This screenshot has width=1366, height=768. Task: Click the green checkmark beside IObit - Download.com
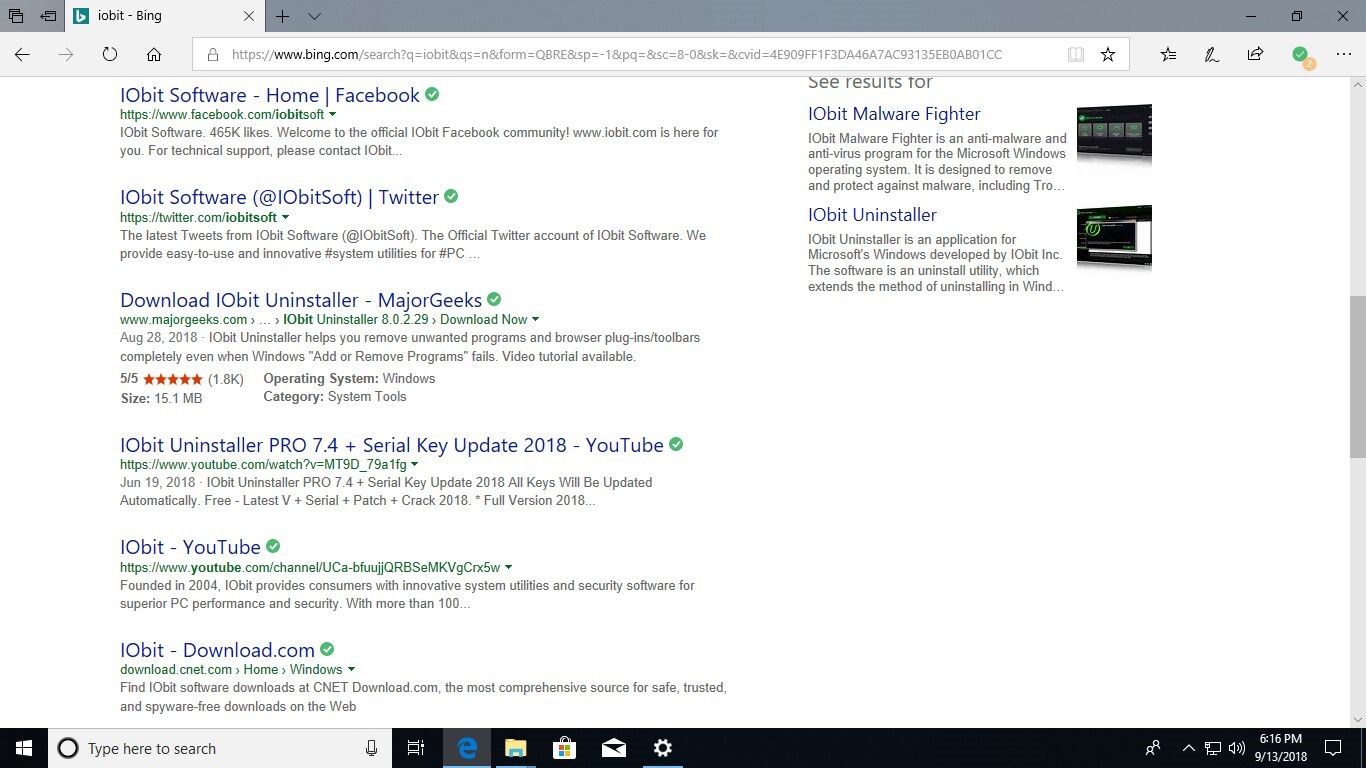point(327,649)
